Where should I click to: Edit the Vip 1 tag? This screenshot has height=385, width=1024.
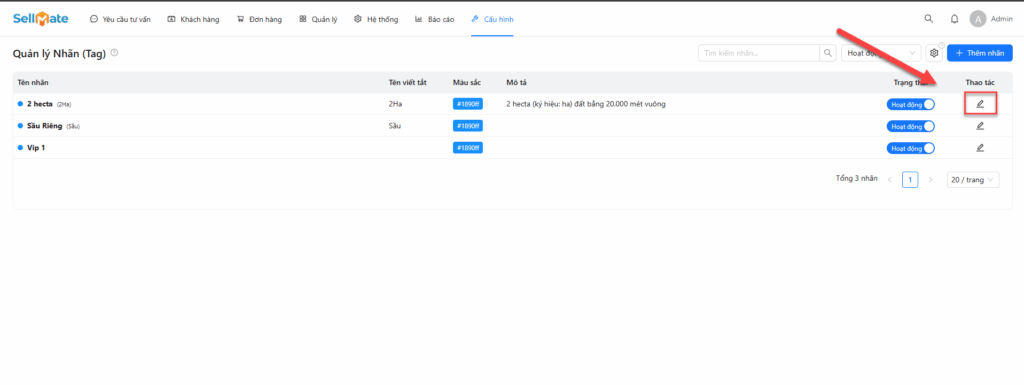point(980,147)
